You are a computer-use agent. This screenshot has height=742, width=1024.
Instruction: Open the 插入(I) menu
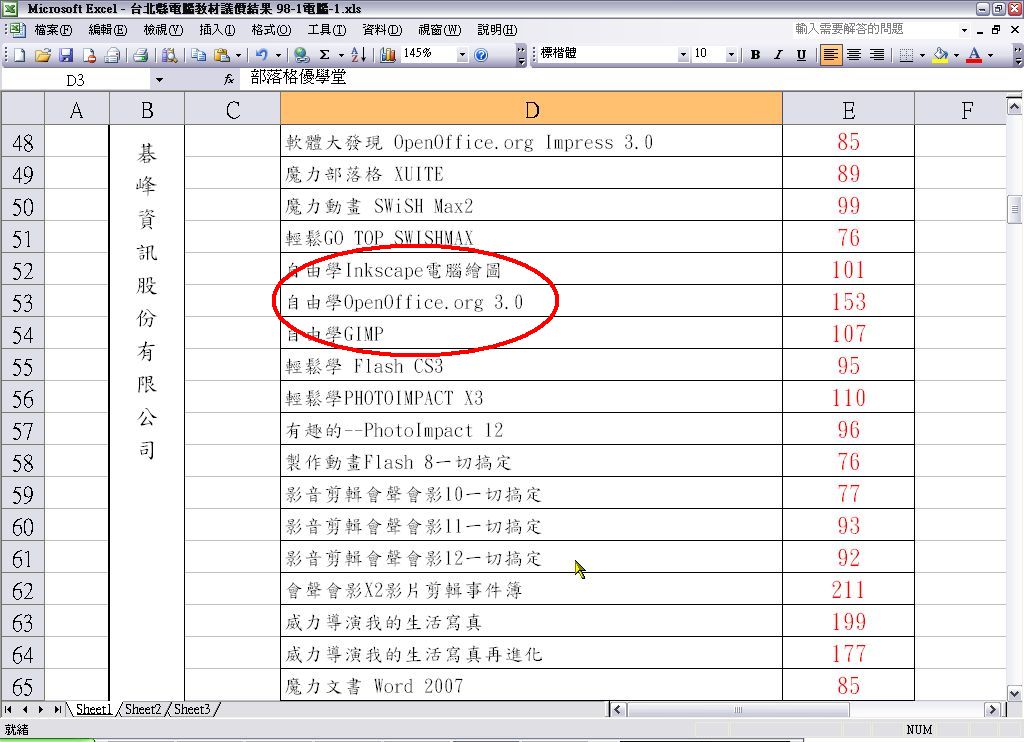(217, 30)
